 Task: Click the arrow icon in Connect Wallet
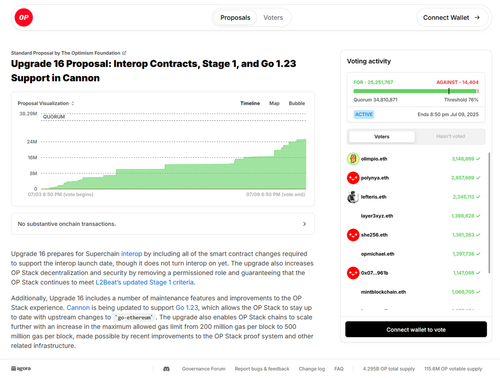point(477,17)
